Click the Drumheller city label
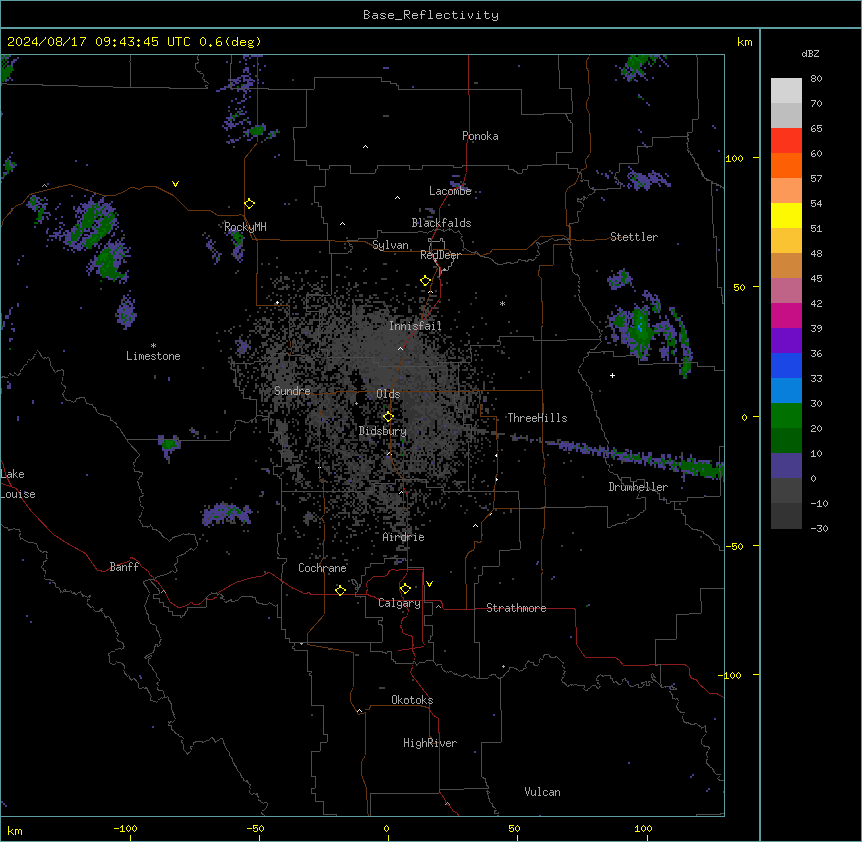Screen dimensions: 862x842 click(x=638, y=487)
